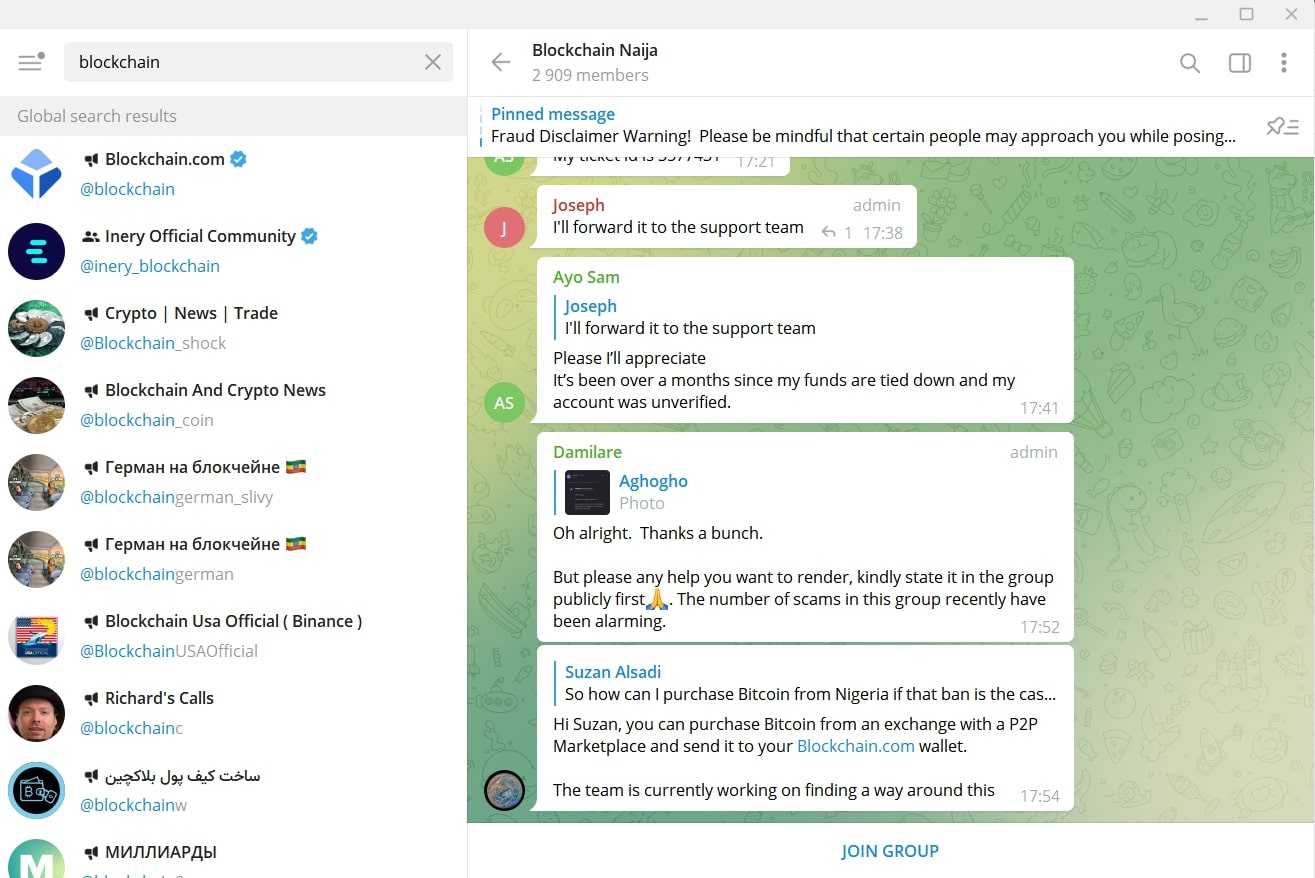Click the megaphone icon beside Richard's Calls

click(x=92, y=697)
